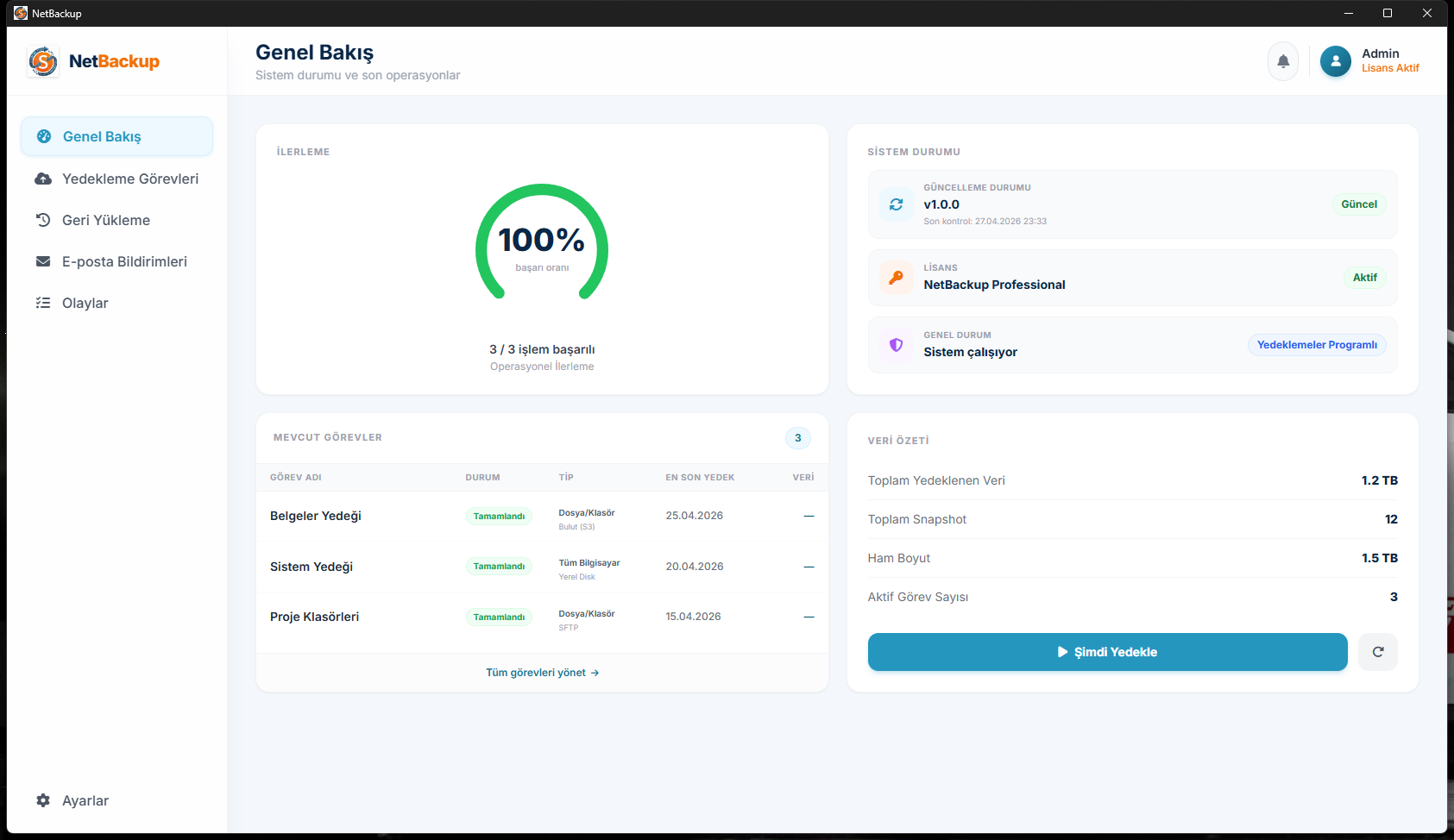
Task: Select Olaylar from the sidebar
Action: (85, 303)
